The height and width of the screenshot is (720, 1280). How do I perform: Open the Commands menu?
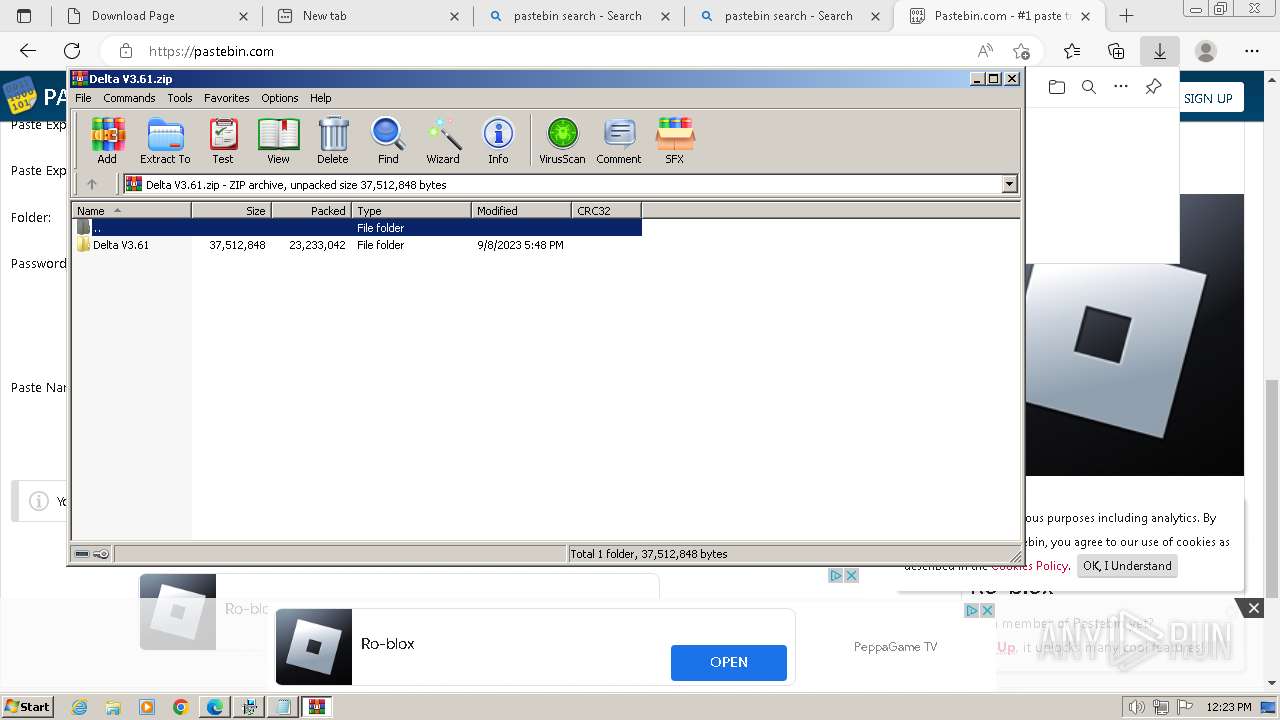[x=129, y=98]
